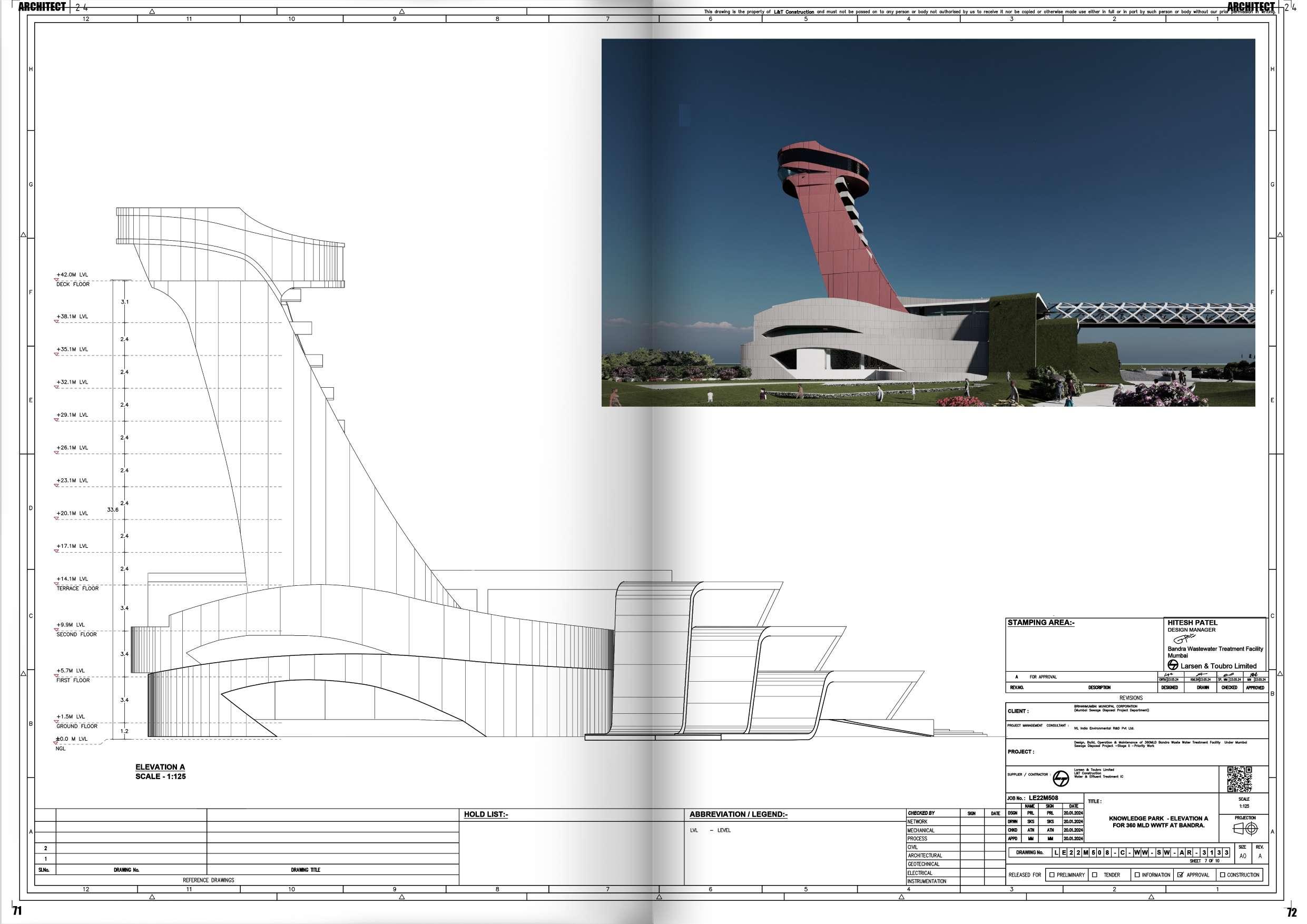The image size is (1307, 924).
Task: Click the rendered tower perspective image
Action: (928, 222)
